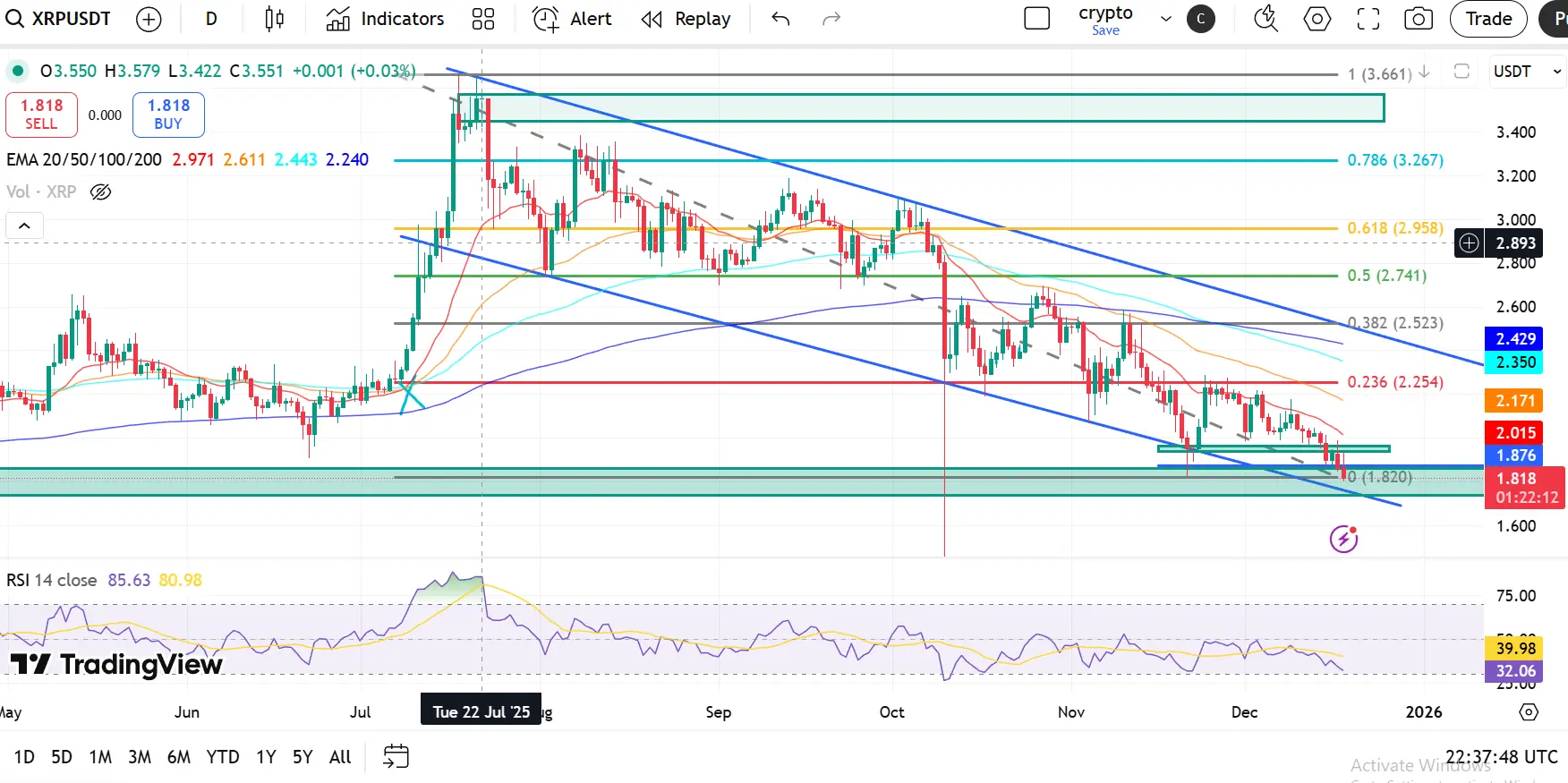Open indicator templates grid icon

click(483, 19)
